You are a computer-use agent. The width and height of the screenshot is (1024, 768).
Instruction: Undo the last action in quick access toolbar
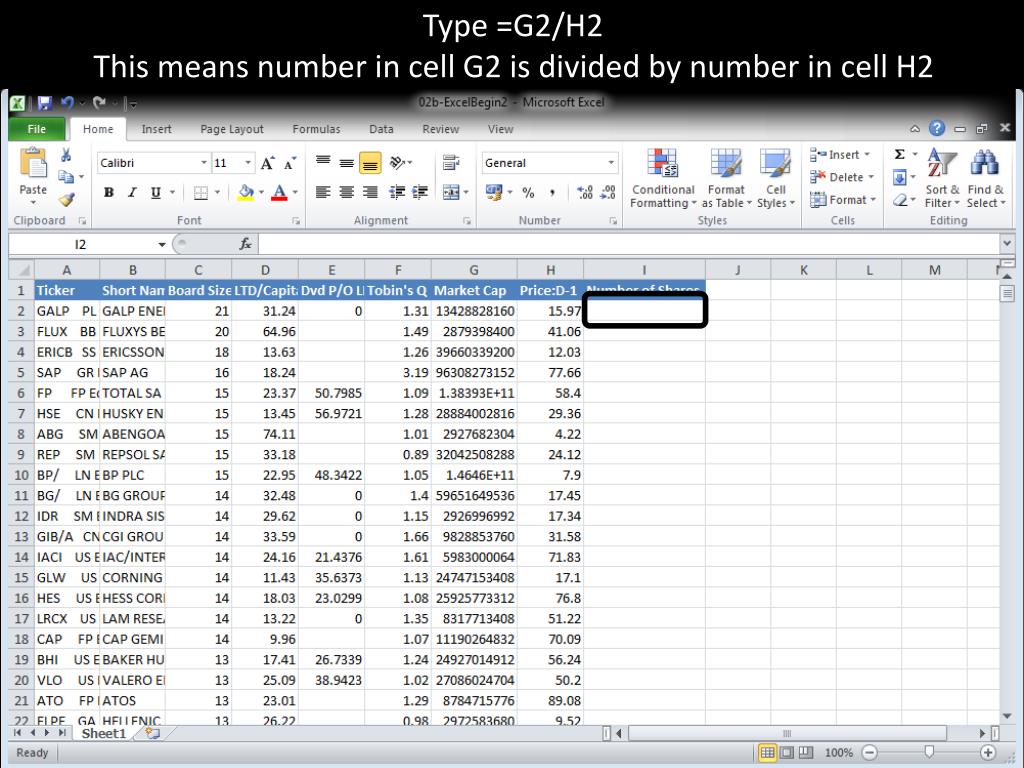tap(67, 103)
